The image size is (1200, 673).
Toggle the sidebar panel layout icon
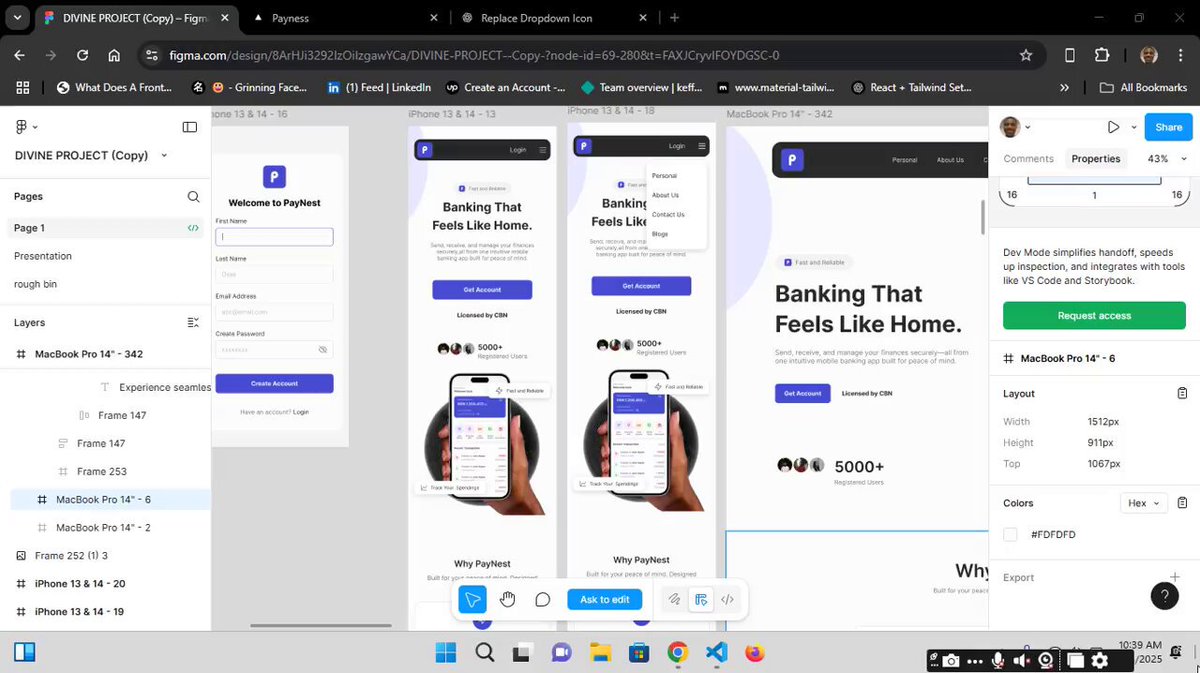click(190, 127)
